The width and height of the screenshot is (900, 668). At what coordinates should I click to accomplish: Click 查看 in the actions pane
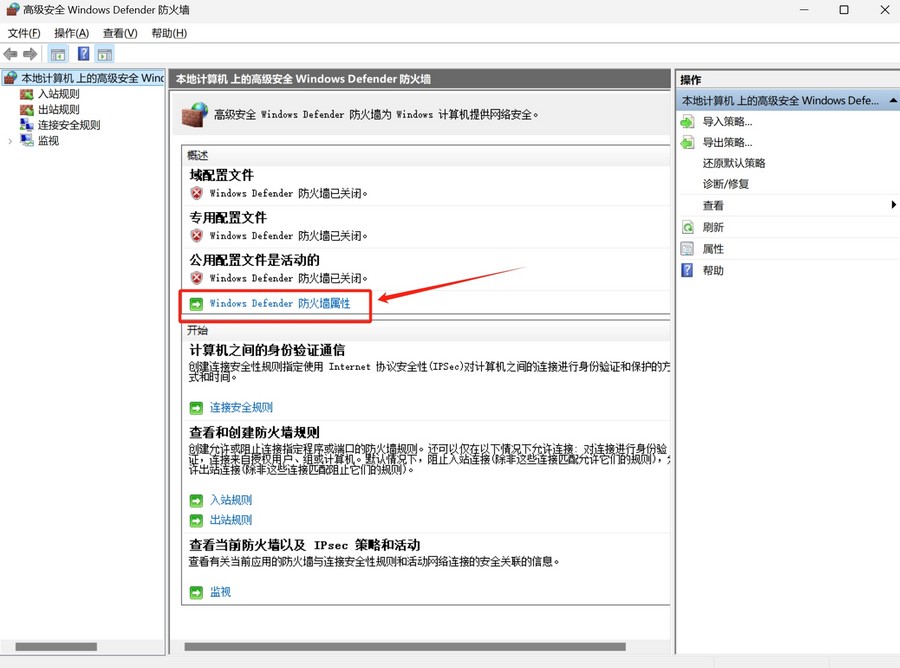pyautogui.click(x=713, y=205)
